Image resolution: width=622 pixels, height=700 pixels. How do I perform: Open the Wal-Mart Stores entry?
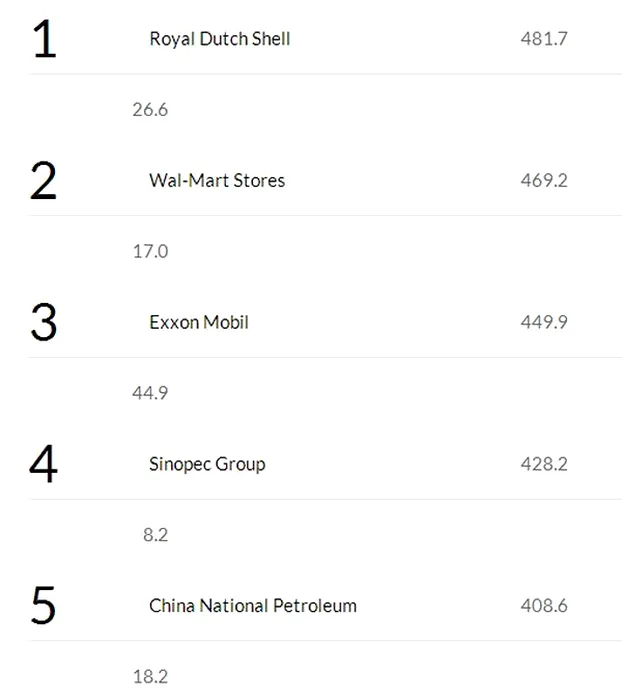pos(217,181)
